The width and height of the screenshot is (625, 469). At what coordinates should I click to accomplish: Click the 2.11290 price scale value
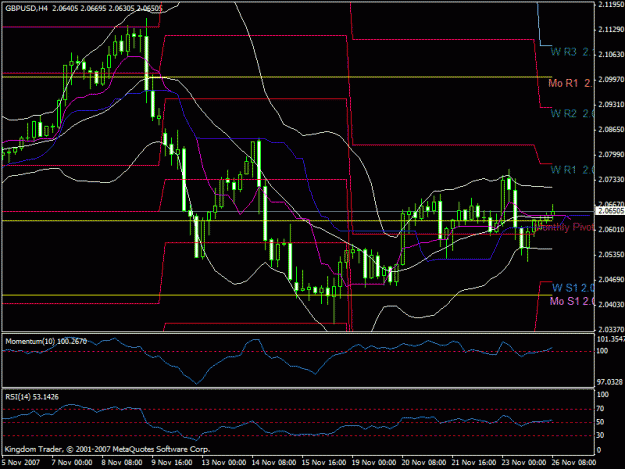tap(611, 29)
